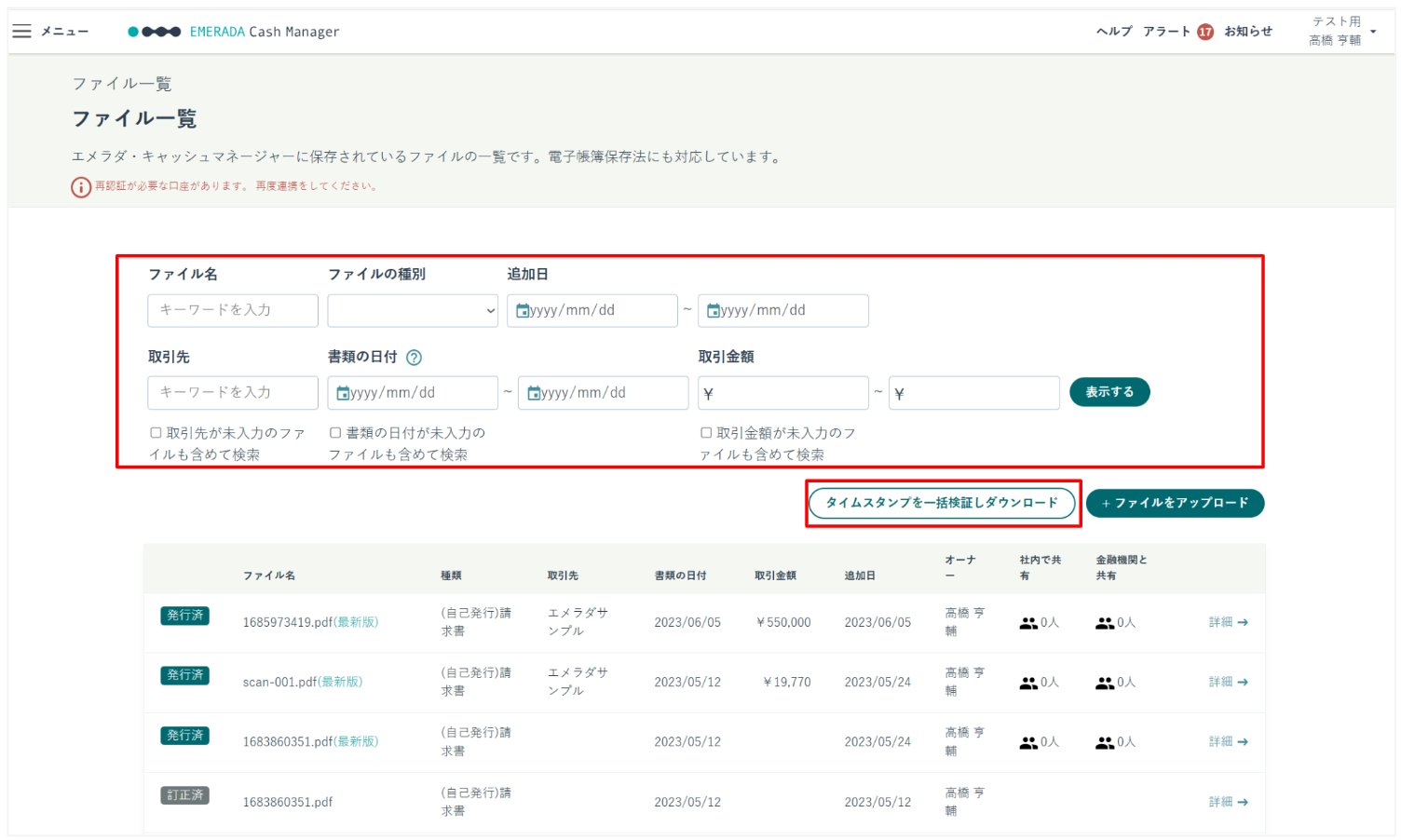Click 金融機関と共有 people icon for scan-001.pdf
1401x840 pixels.
[x=1105, y=683]
